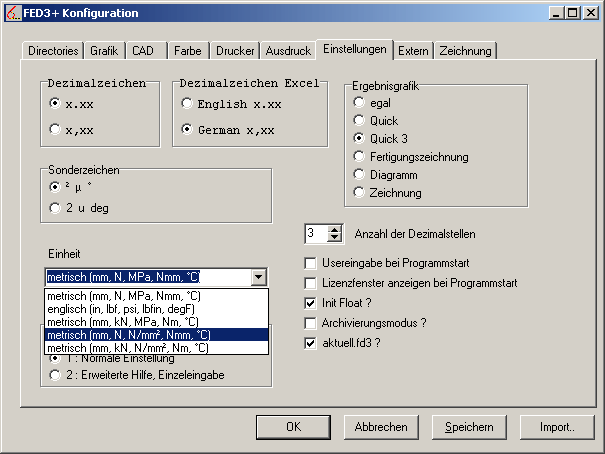
Task: Pick highlighted metrisch (mm, N, N/mm², Nmm) entry
Action: [130, 334]
